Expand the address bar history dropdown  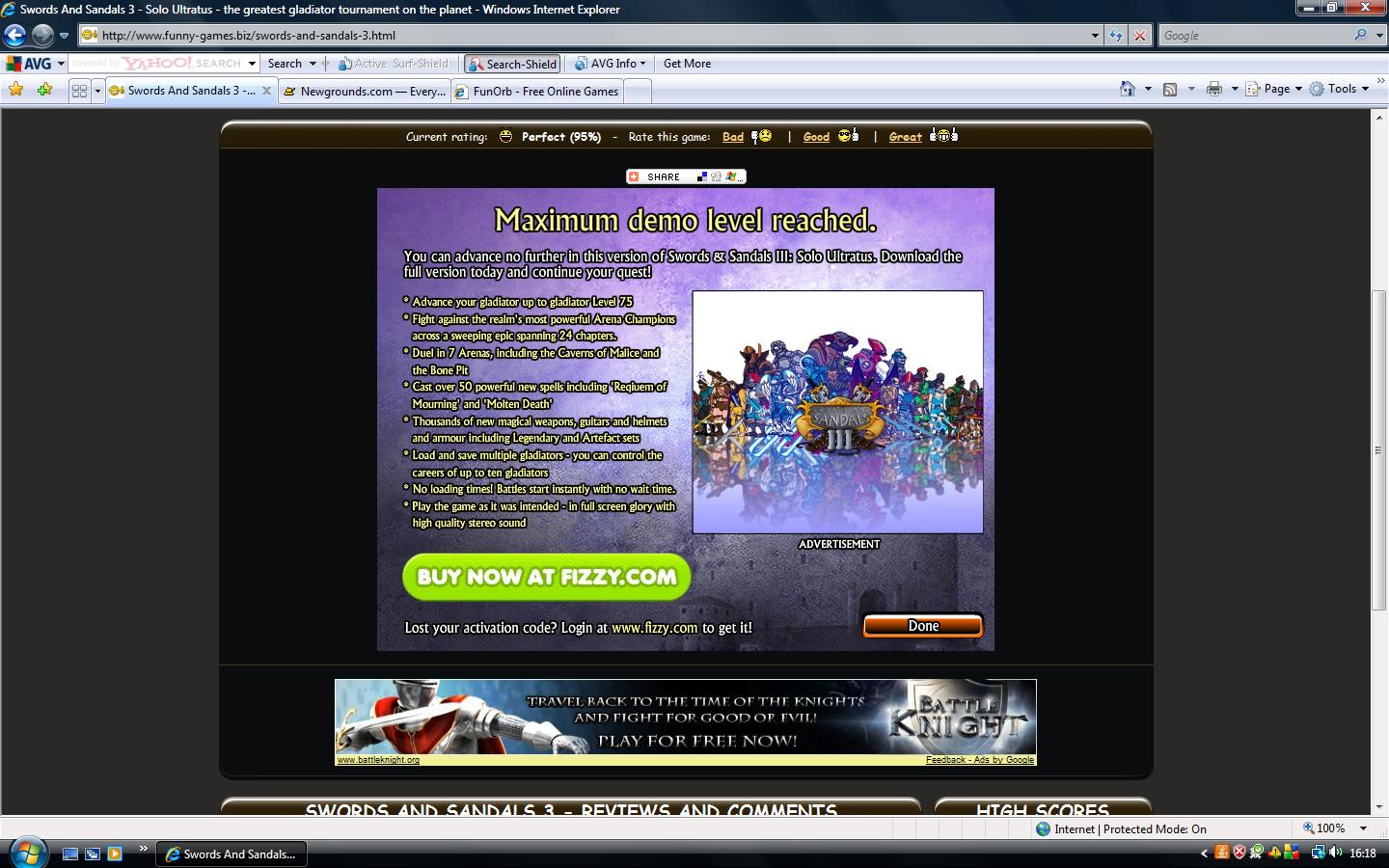(1094, 36)
